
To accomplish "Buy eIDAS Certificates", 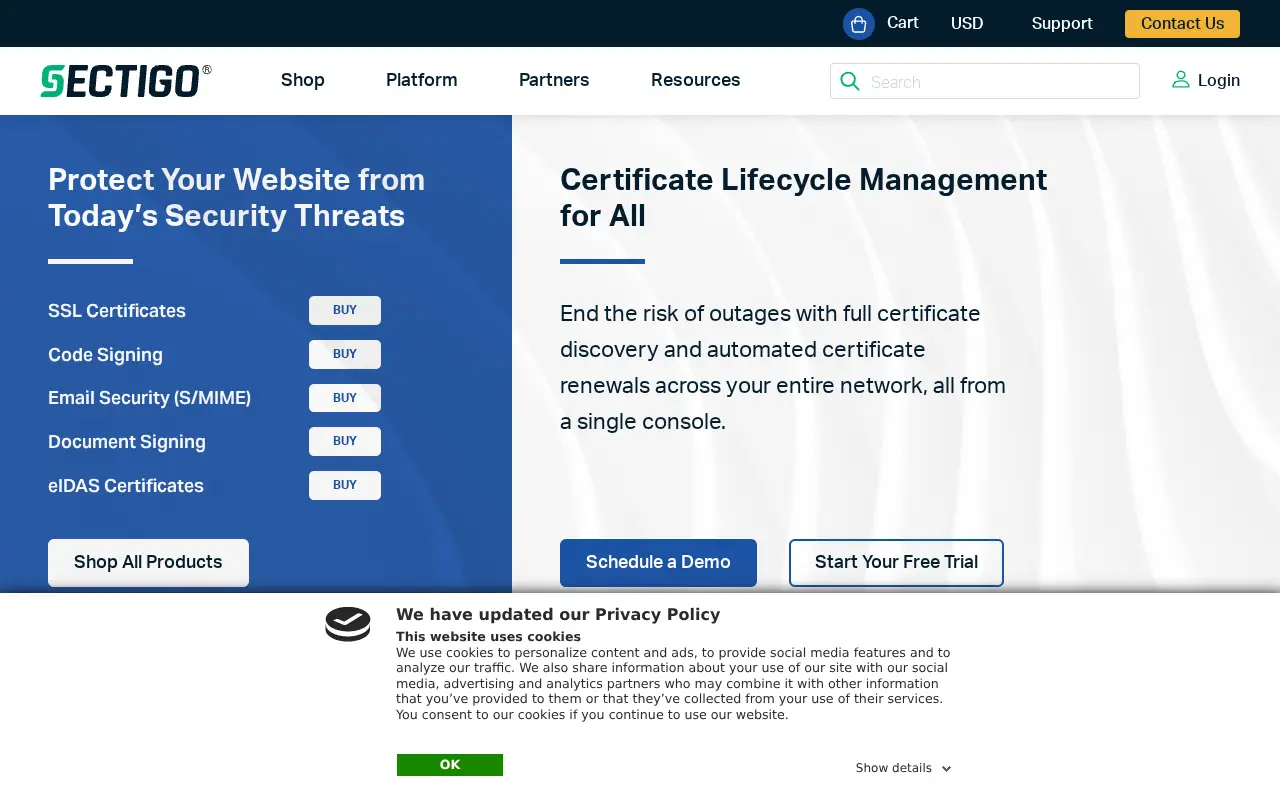I will click(345, 485).
